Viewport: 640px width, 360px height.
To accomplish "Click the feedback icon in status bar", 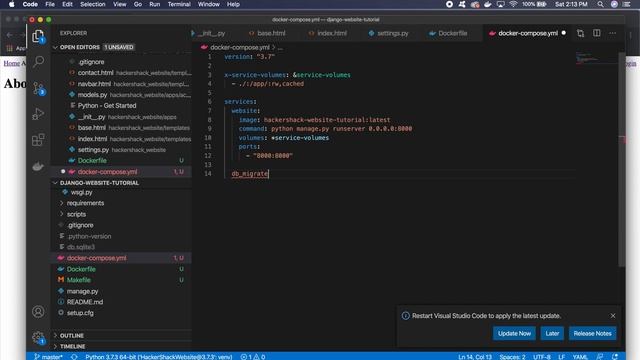I will [600, 357].
